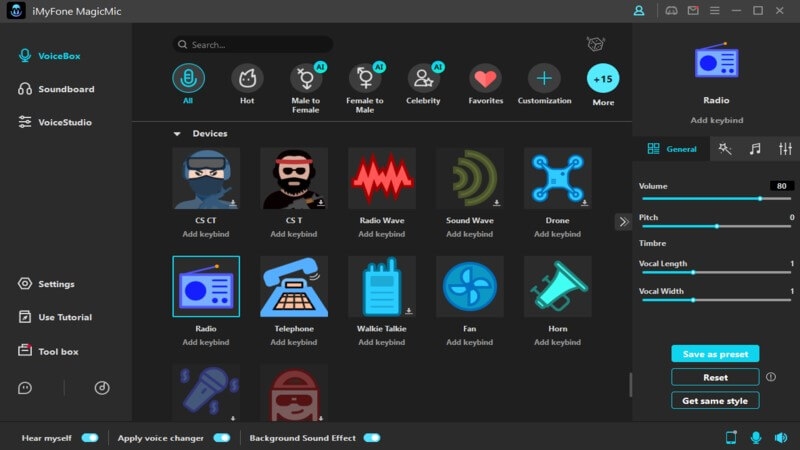Click the voice list scrollbar
Viewport: 800px width, 450px height.
click(631, 385)
